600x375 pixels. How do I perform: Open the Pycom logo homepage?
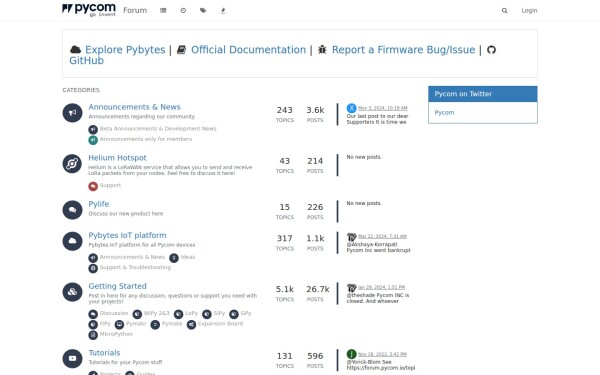[x=89, y=10]
